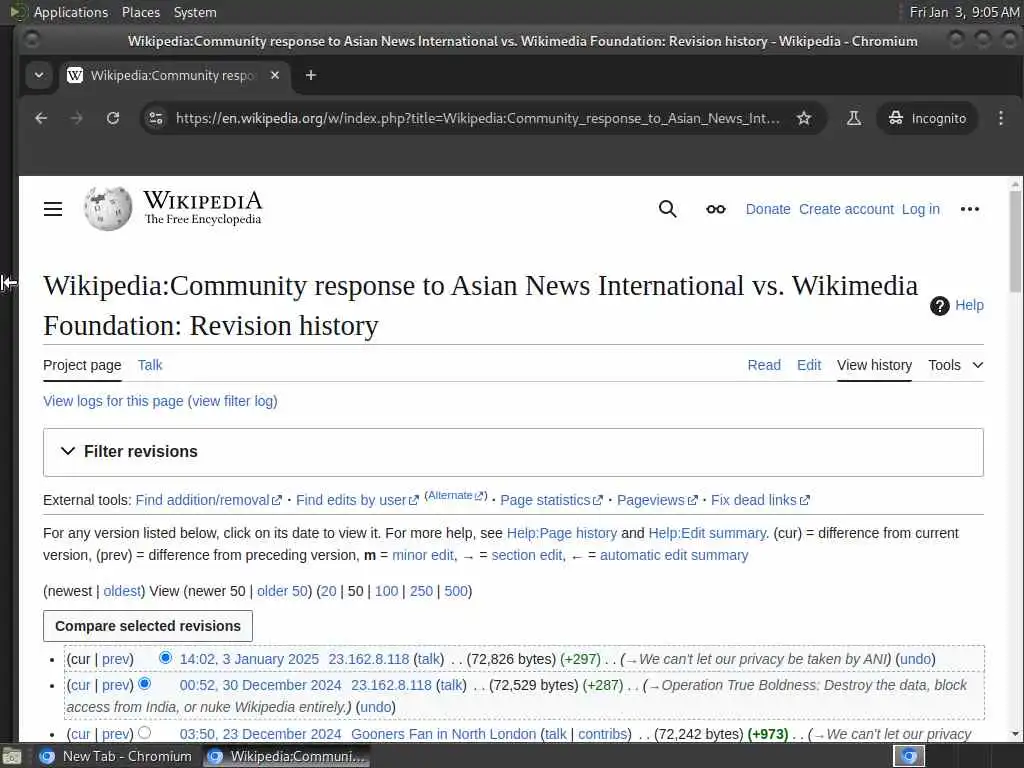The image size is (1024, 768).
Task: Open the Alternate external tool link
Action: pos(455,496)
